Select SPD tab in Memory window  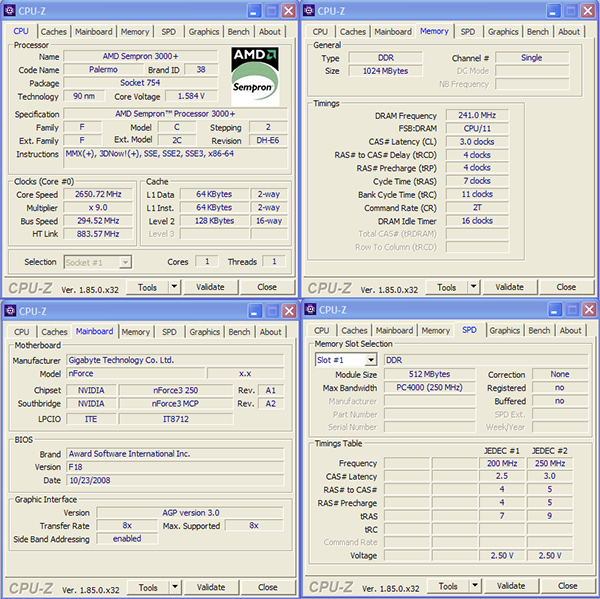tap(468, 32)
